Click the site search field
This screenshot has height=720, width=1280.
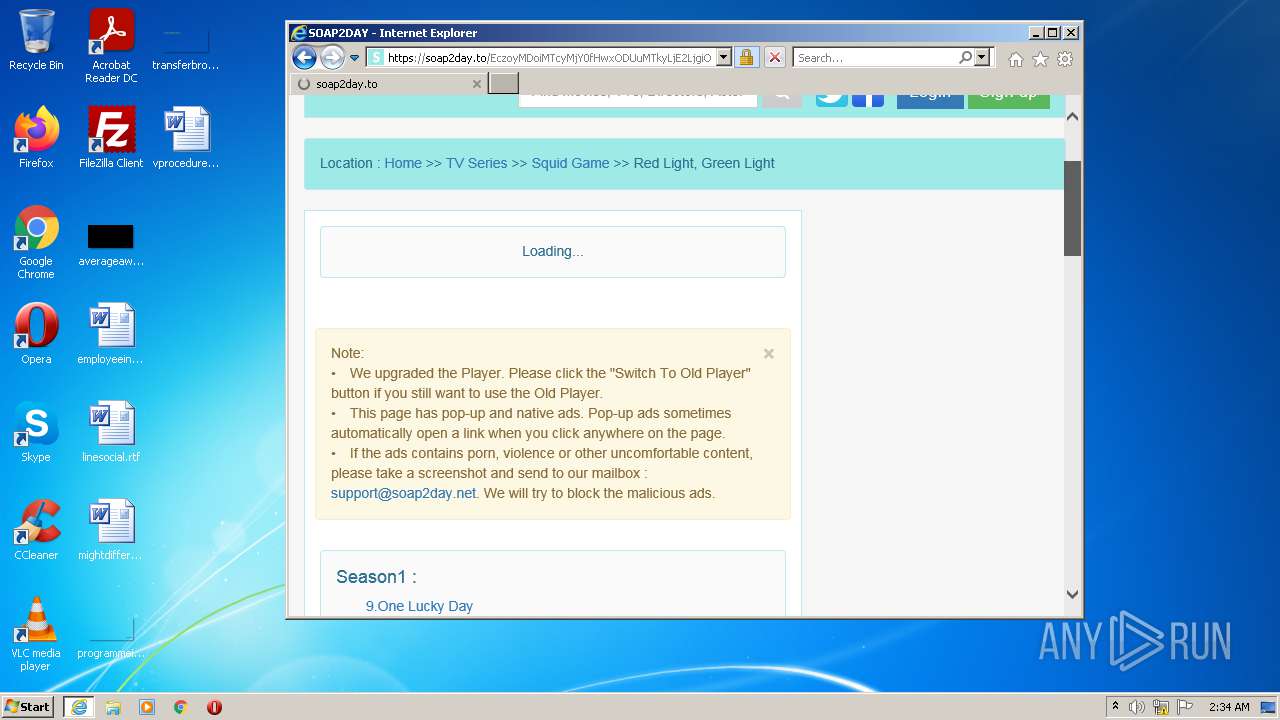pyautogui.click(x=637, y=99)
